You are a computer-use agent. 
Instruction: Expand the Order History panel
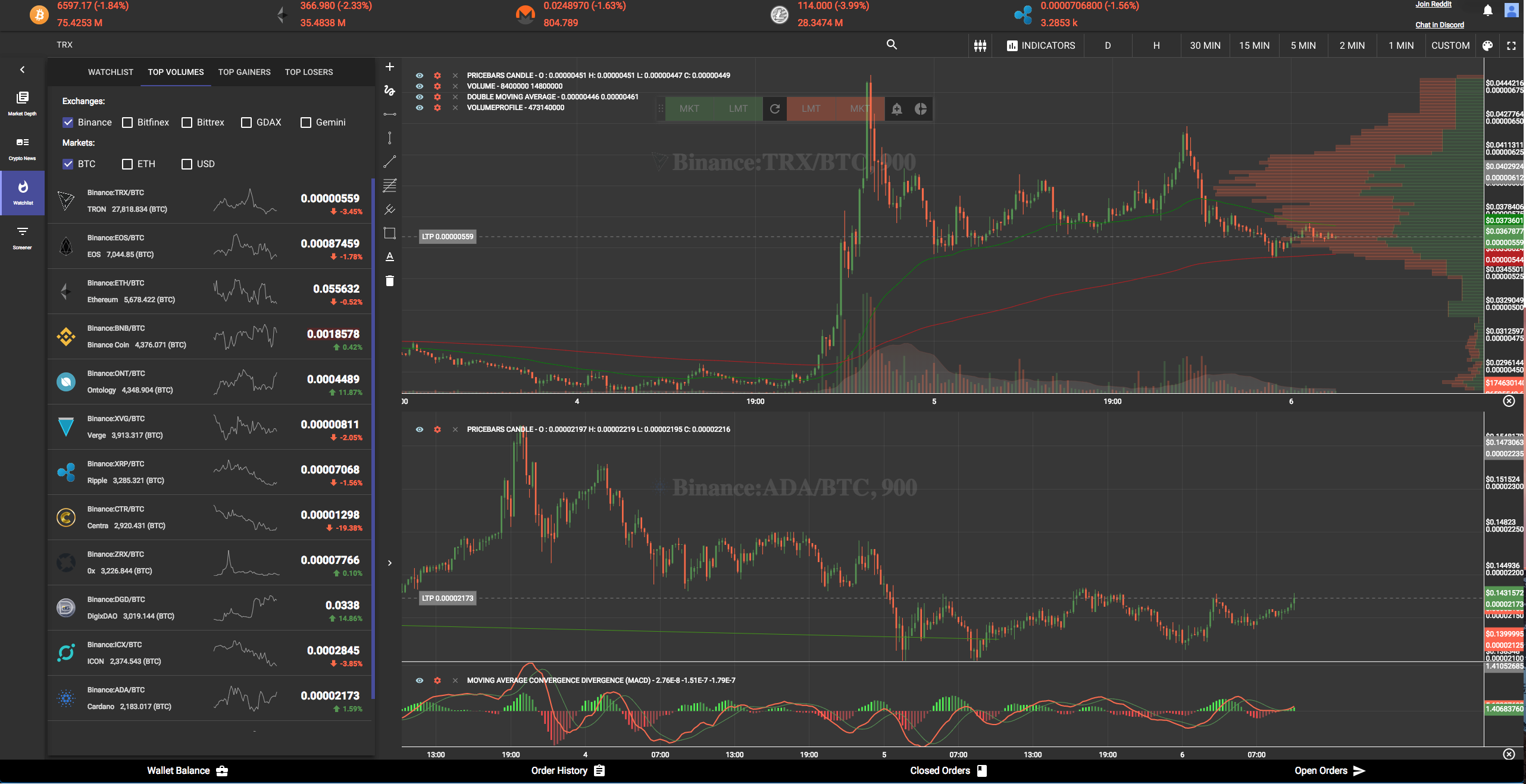click(568, 771)
